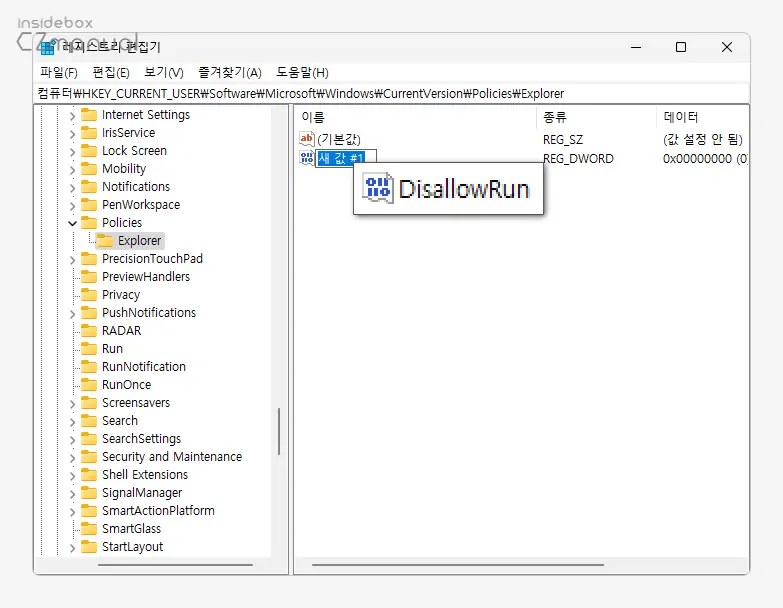Screen dimensions: 783x608
Task: Expand the Shell Extensions key
Action: (72, 475)
